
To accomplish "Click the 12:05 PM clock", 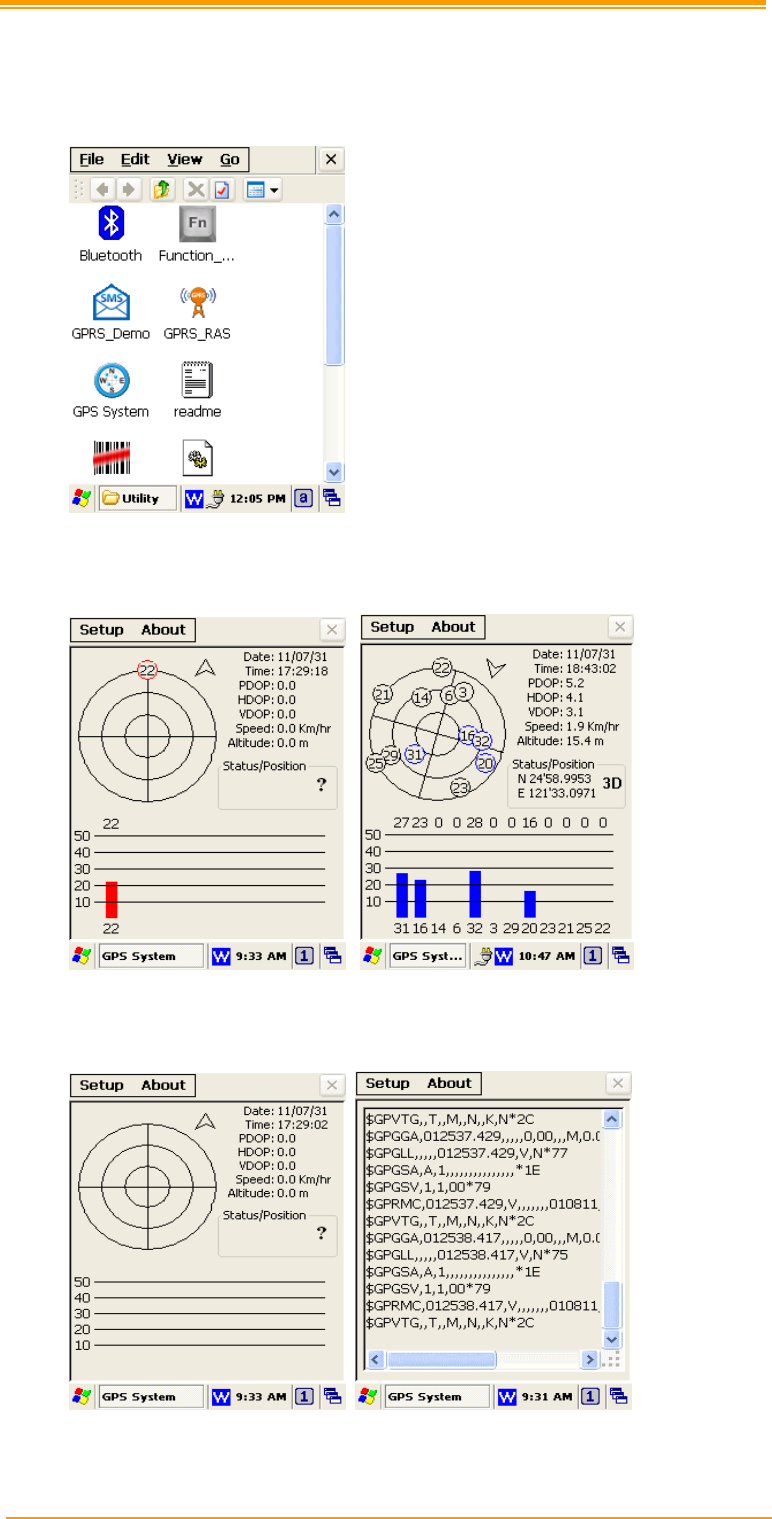I will (x=258, y=499).
